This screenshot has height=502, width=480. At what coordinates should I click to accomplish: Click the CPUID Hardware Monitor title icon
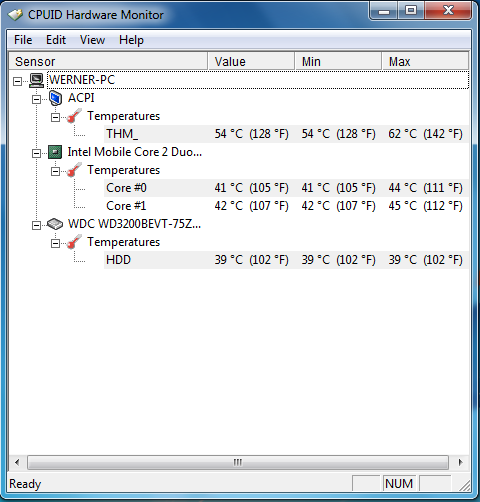[15, 15]
